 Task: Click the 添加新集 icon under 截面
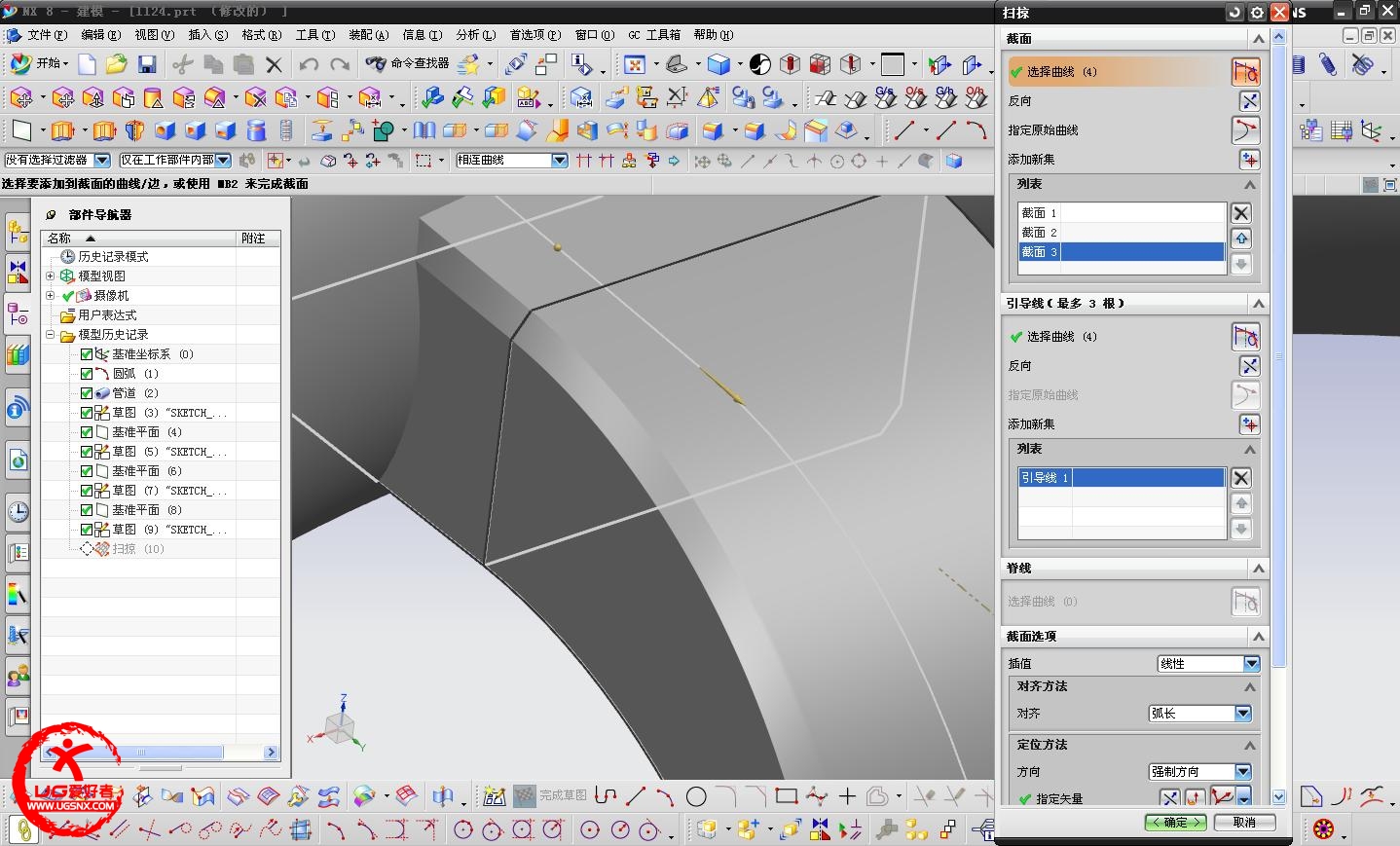1249,160
